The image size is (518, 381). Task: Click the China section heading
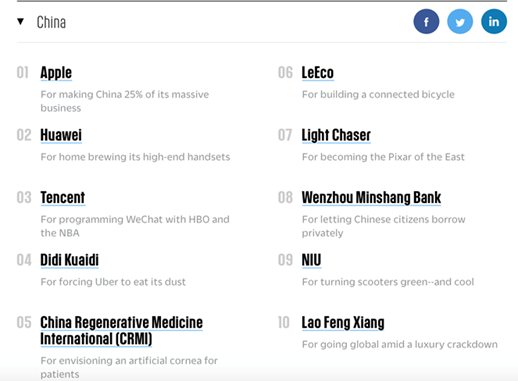tap(51, 22)
